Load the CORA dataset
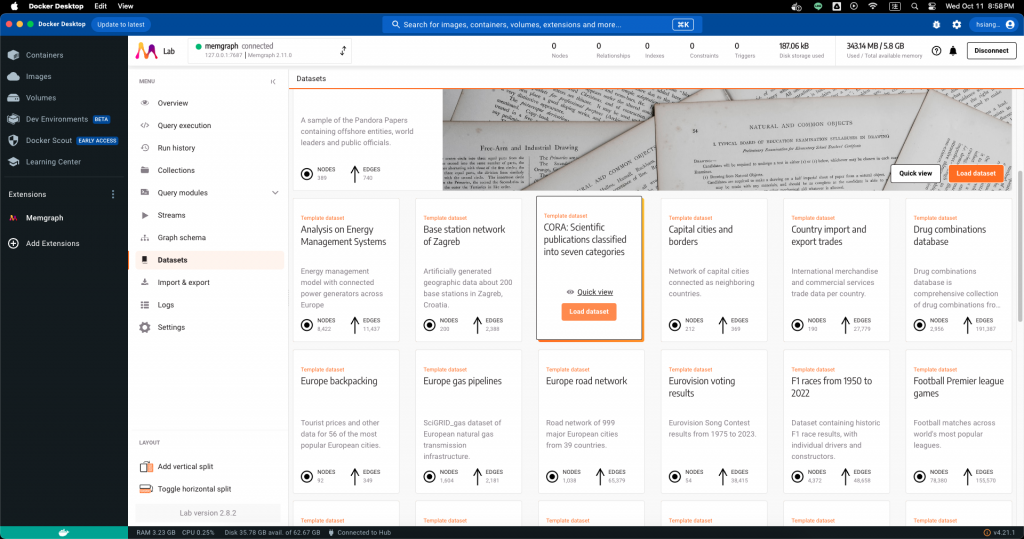The height and width of the screenshot is (539, 1024). coord(588,312)
